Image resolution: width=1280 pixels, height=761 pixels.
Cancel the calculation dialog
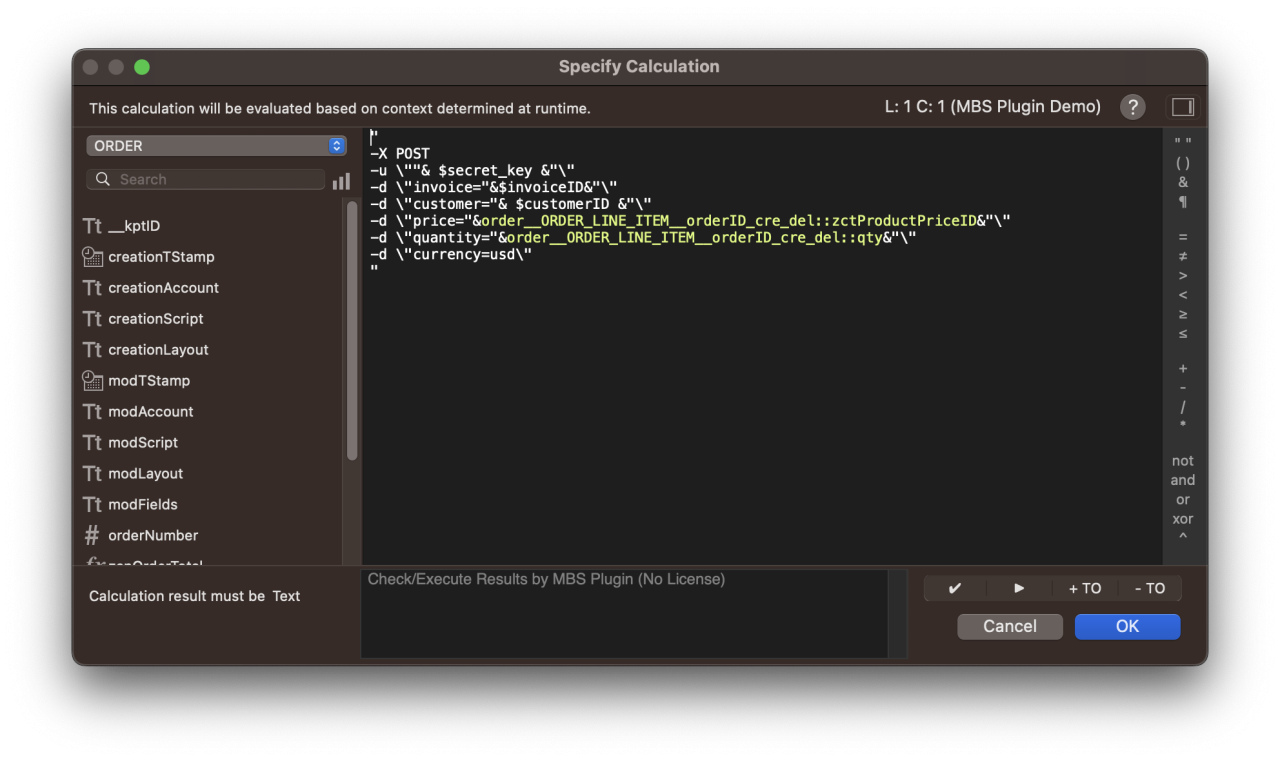click(1010, 626)
